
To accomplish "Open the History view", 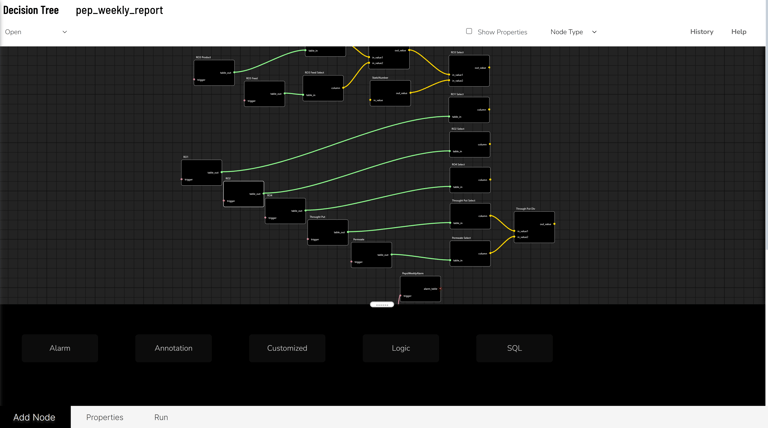I will tap(701, 32).
